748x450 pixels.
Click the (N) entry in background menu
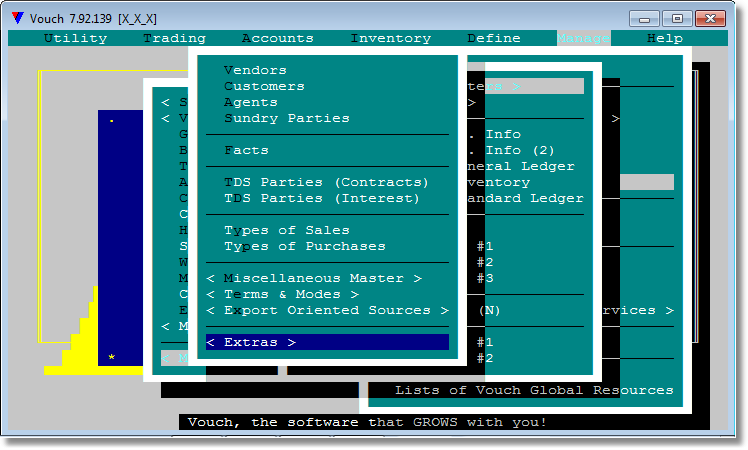point(489,310)
